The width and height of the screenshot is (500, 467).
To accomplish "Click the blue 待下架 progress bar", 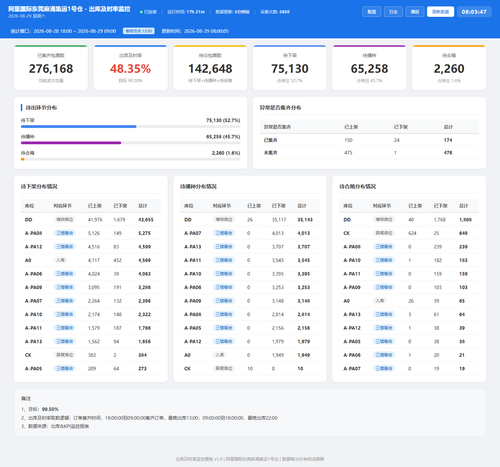I will [79, 127].
